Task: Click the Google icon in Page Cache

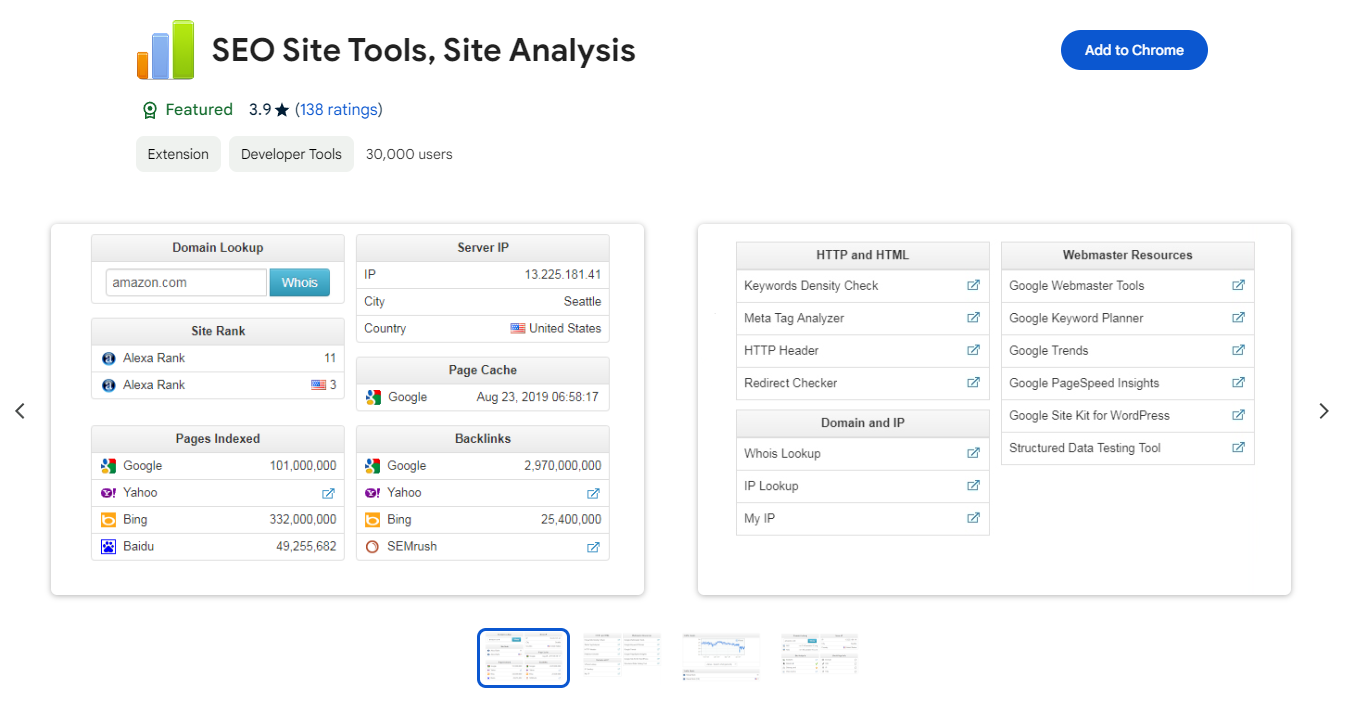Action: pyautogui.click(x=373, y=397)
